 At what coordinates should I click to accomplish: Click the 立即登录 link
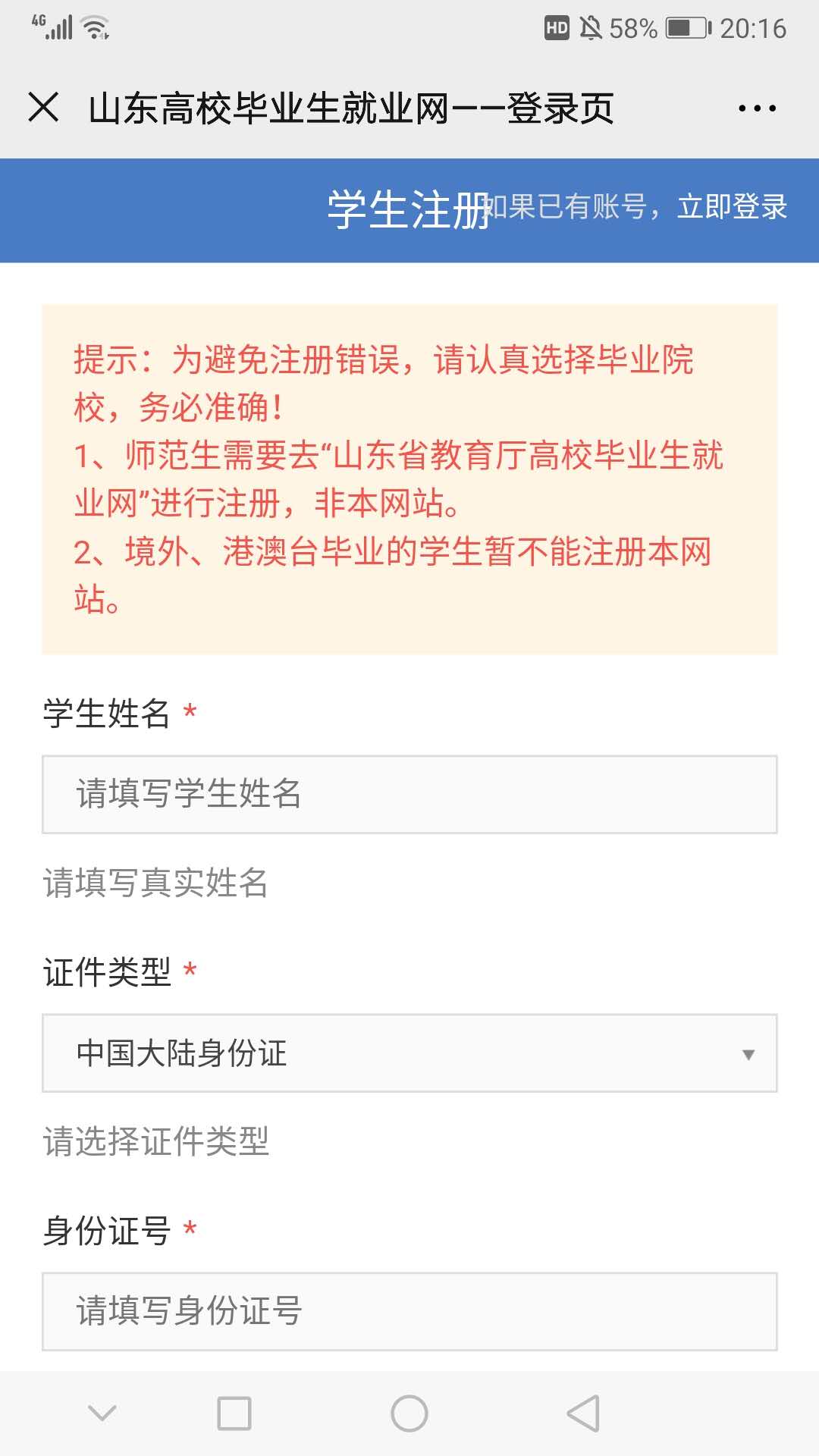click(733, 207)
